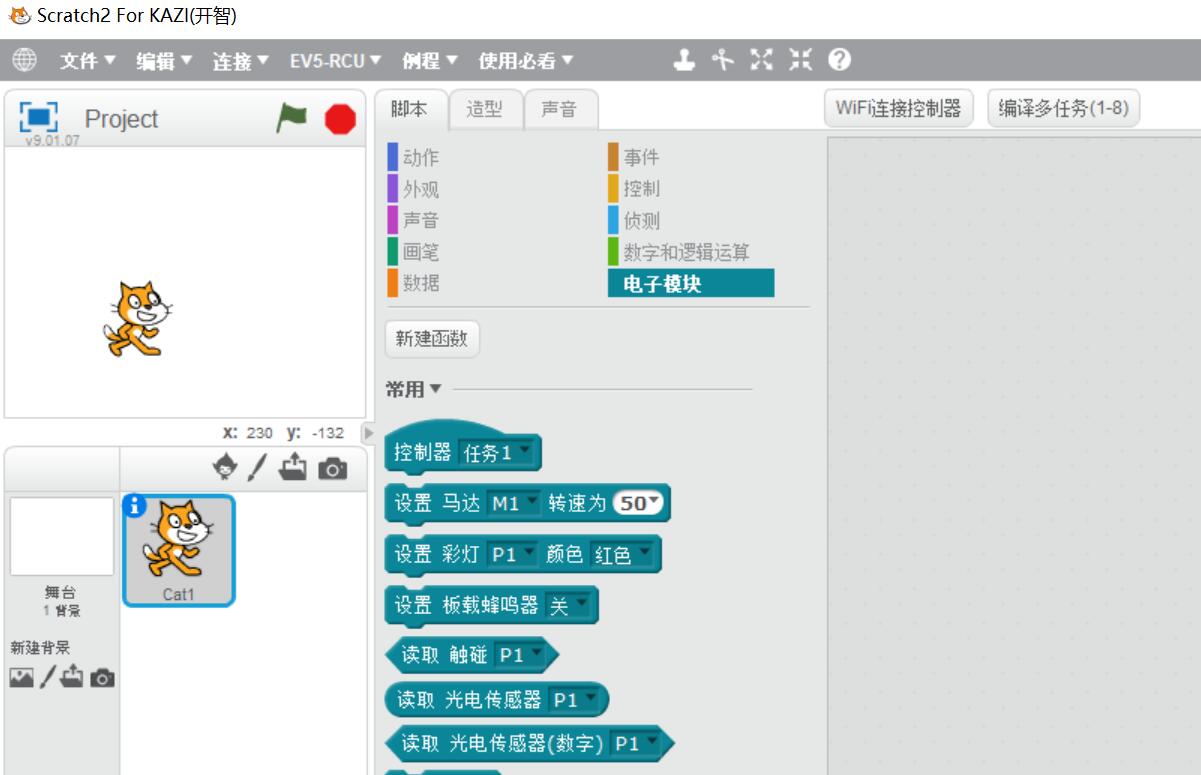Click the red stop button
The width and height of the screenshot is (1201, 775).
point(340,120)
